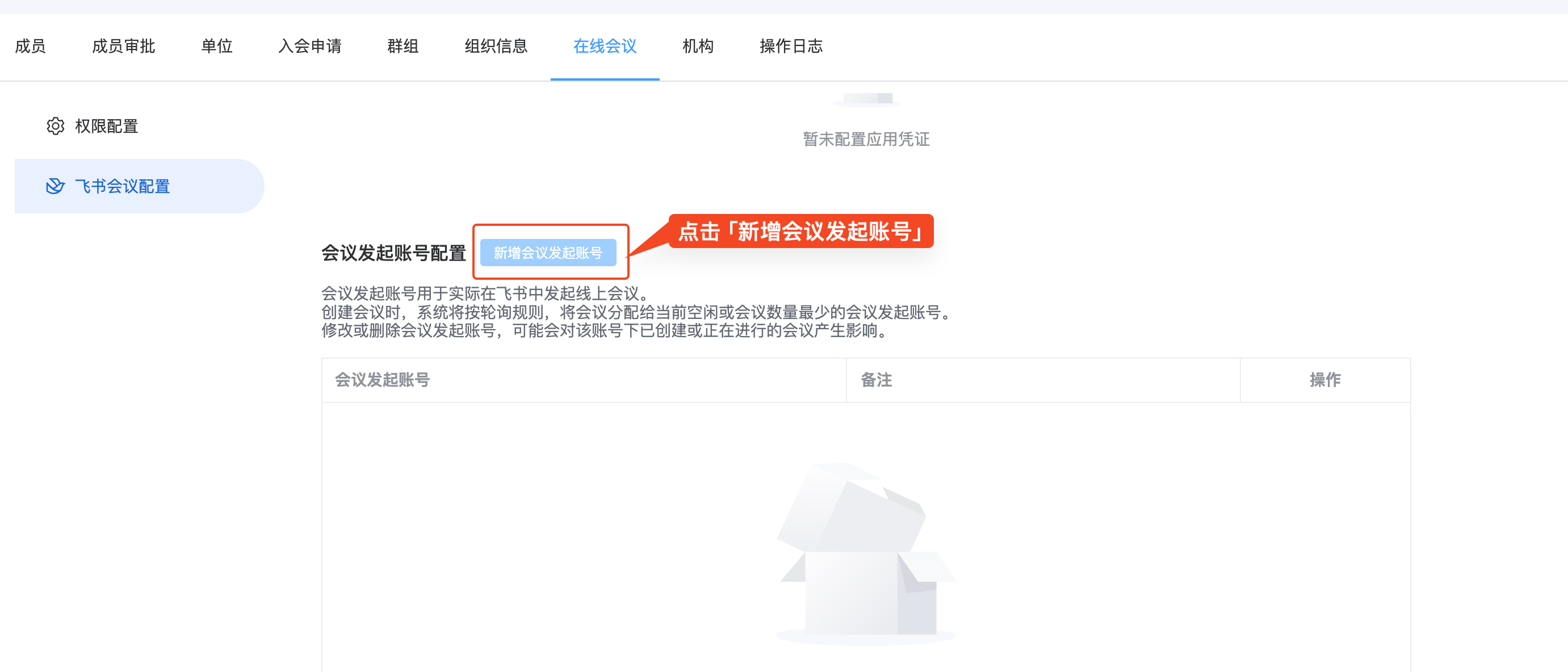The width and height of the screenshot is (1568, 672).
Task: Click the 暂未配置应用凭证 text
Action: (x=866, y=140)
